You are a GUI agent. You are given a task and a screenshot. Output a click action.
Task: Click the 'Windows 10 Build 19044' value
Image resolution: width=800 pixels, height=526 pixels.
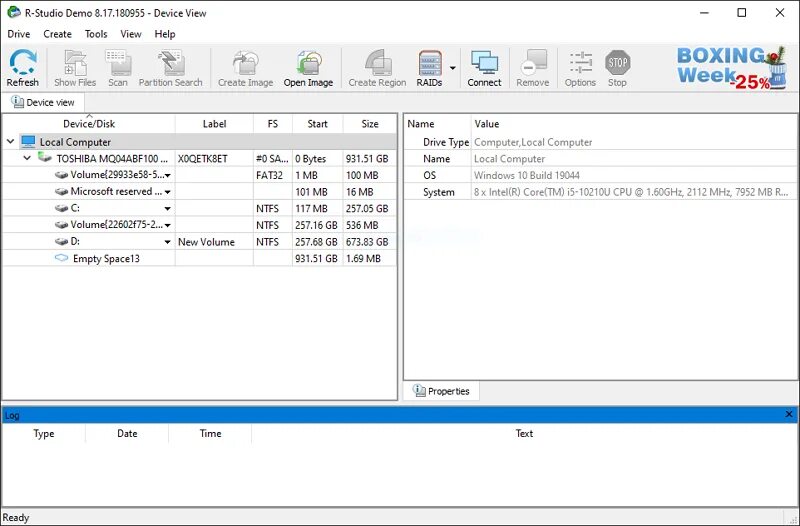(527, 176)
